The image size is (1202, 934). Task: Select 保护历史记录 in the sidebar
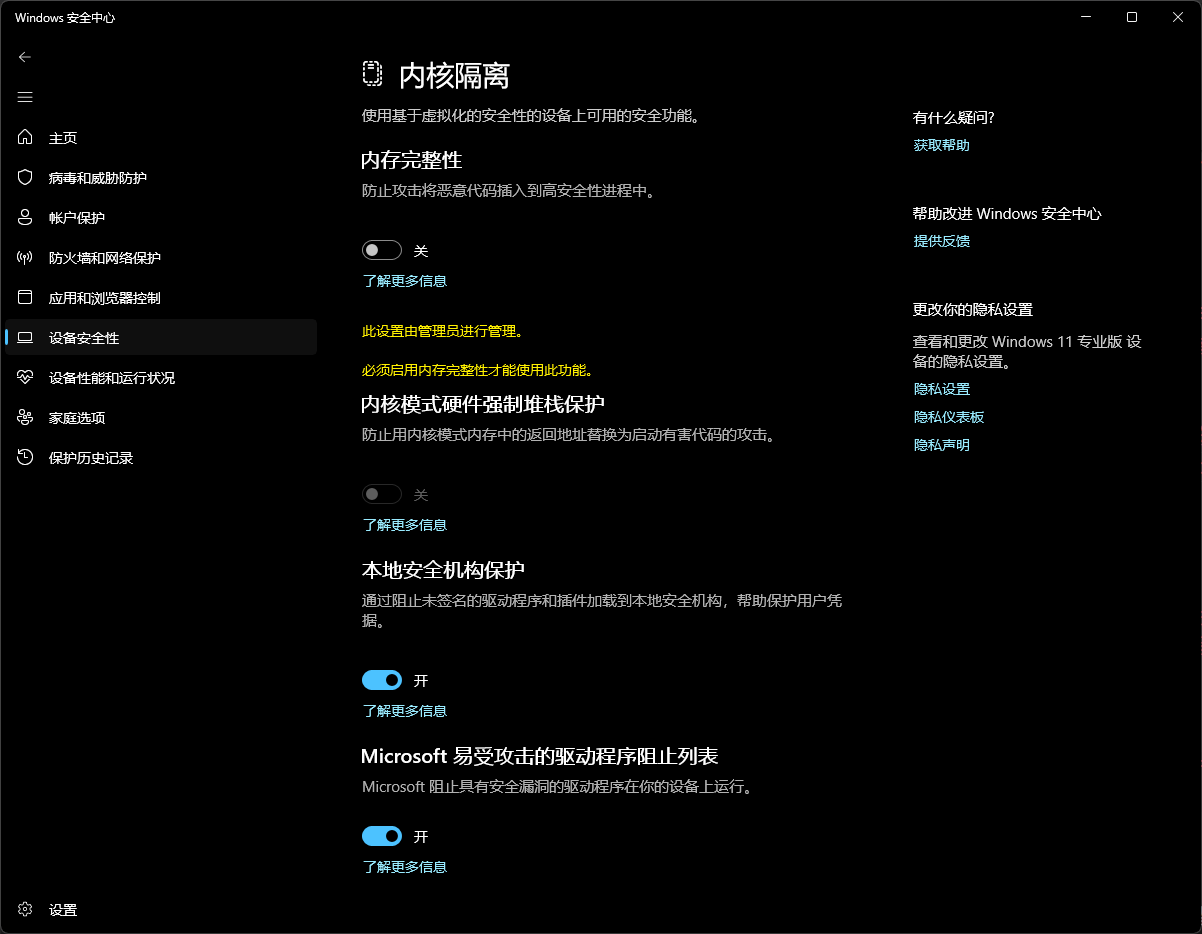(x=24, y=457)
